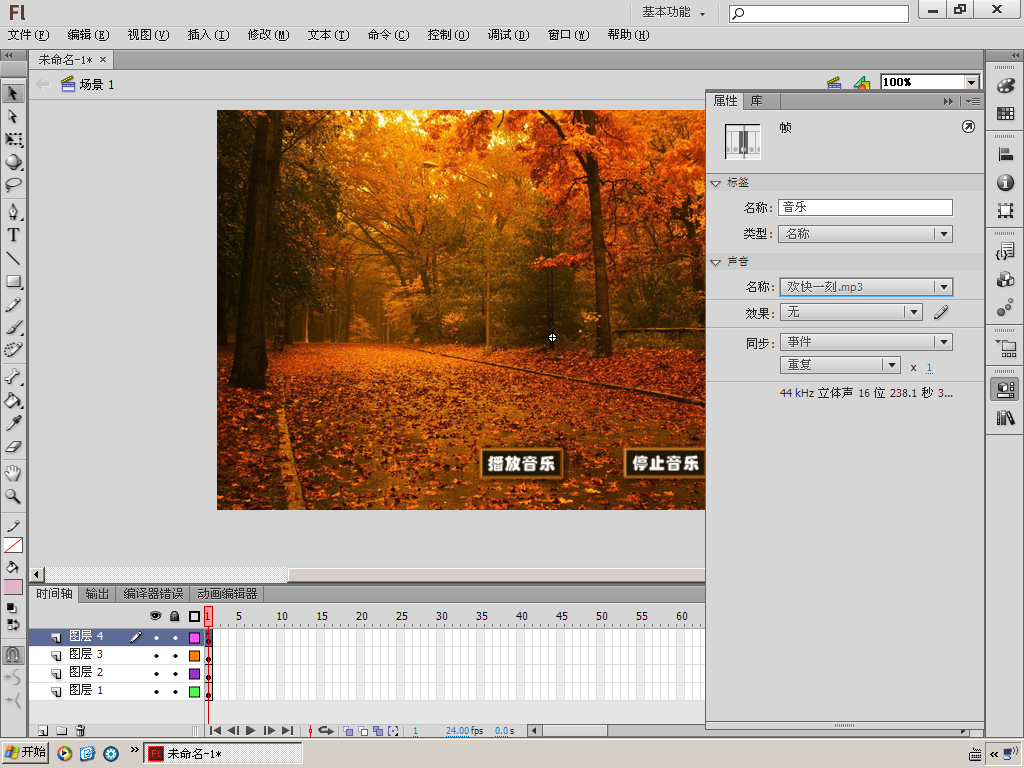Add a new layer in timeline
This screenshot has height=768, width=1024.
(43, 731)
